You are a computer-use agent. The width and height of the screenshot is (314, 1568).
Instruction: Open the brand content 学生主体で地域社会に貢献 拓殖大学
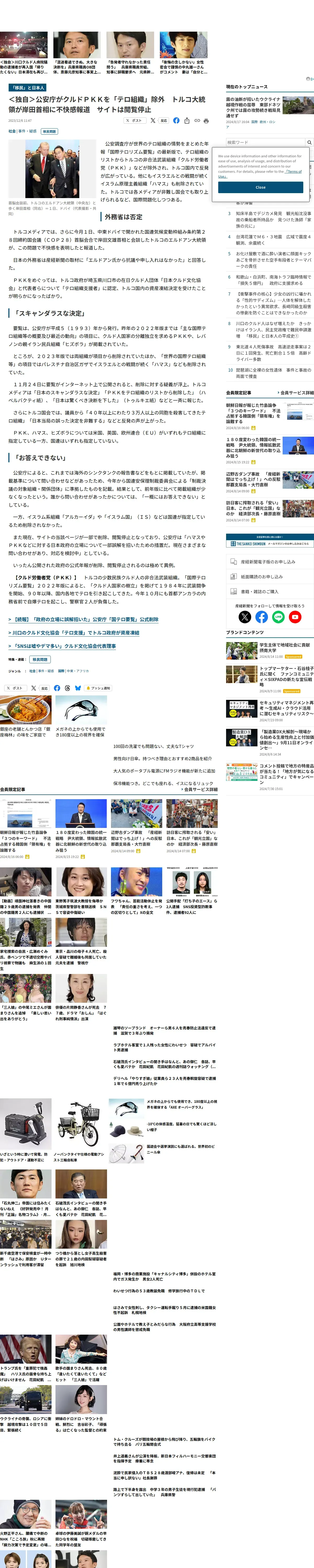[x=270, y=650]
